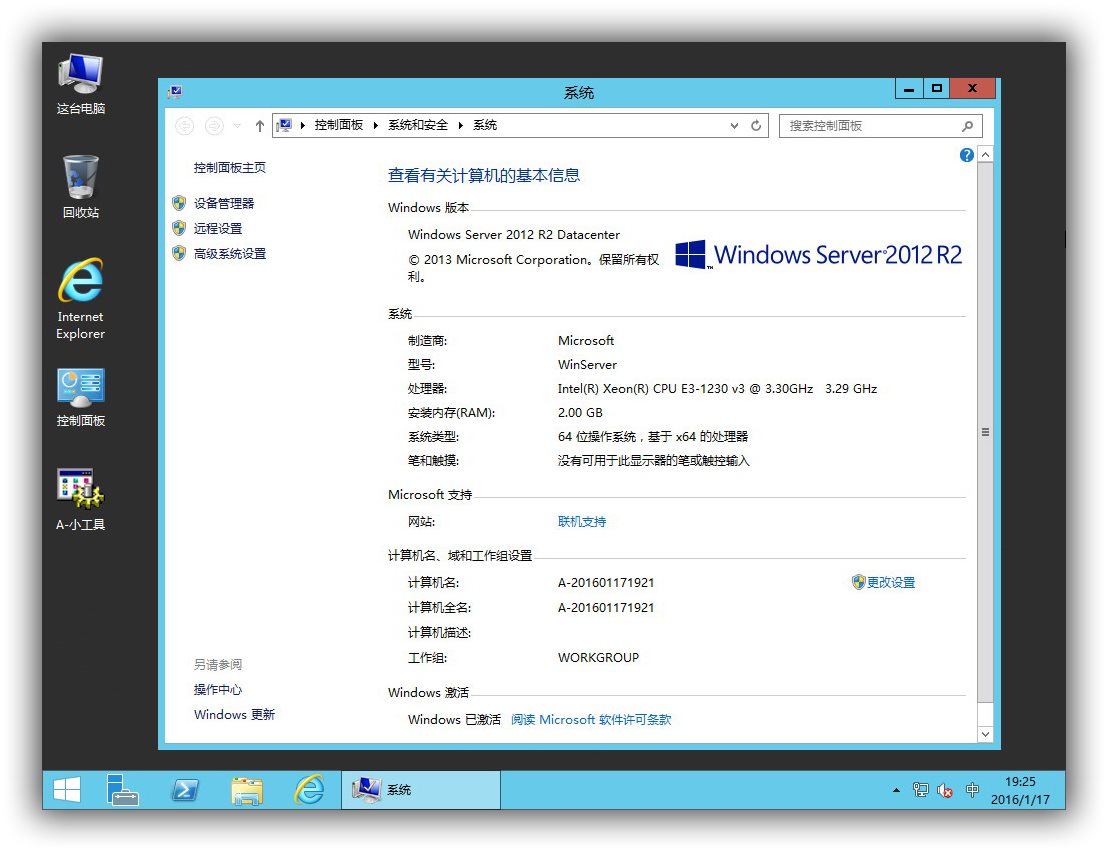Click the scrollbar down arrow
This screenshot has width=1108, height=852.
985,734
